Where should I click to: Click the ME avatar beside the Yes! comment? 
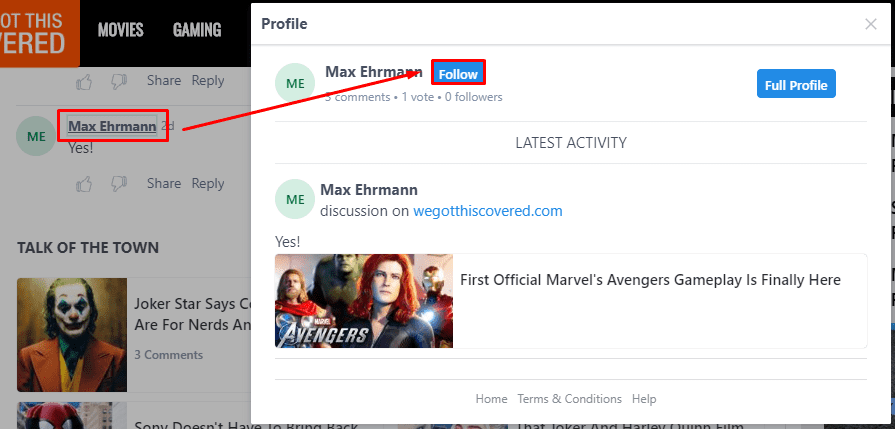tap(36, 137)
